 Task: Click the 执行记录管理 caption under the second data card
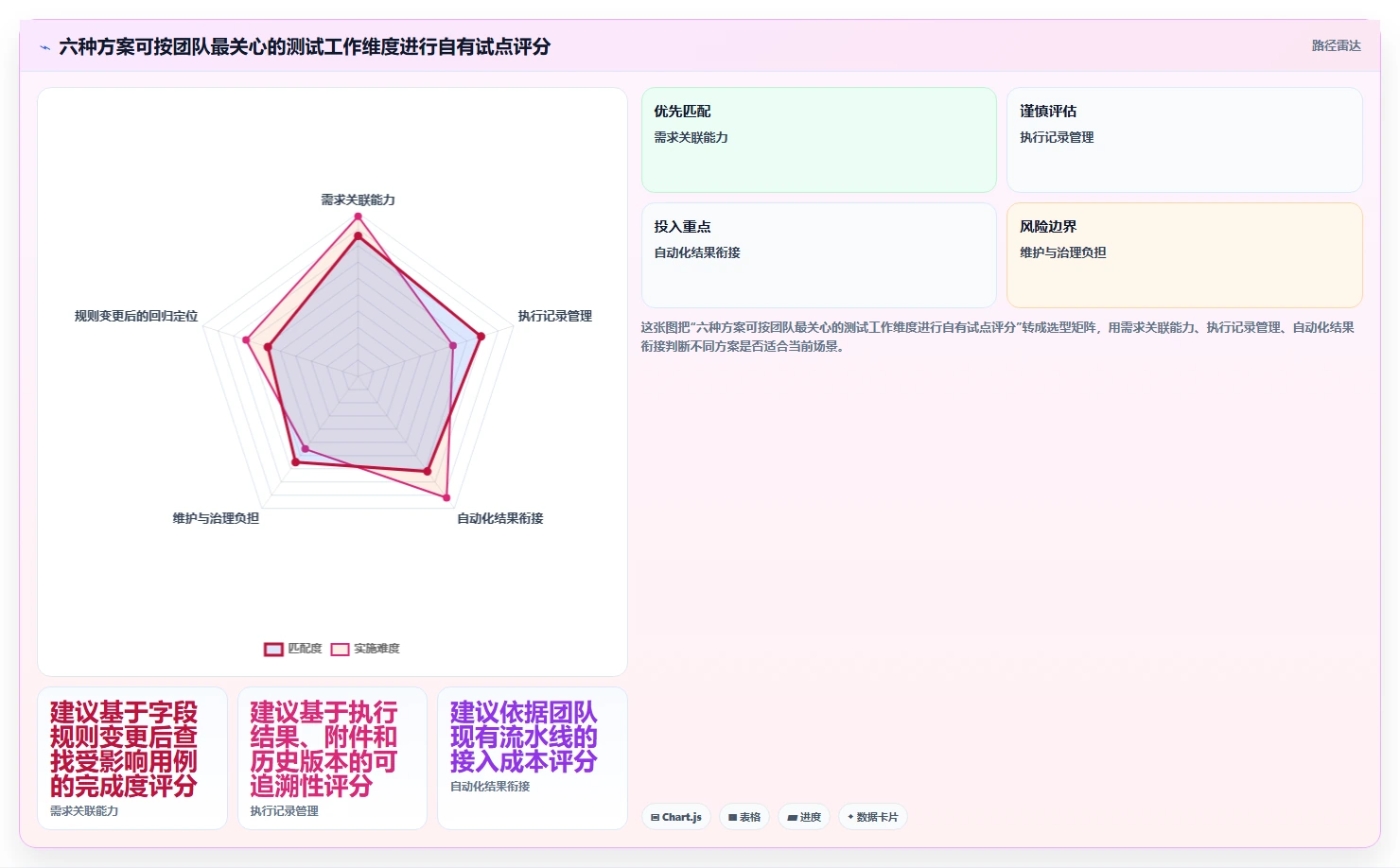click(284, 811)
